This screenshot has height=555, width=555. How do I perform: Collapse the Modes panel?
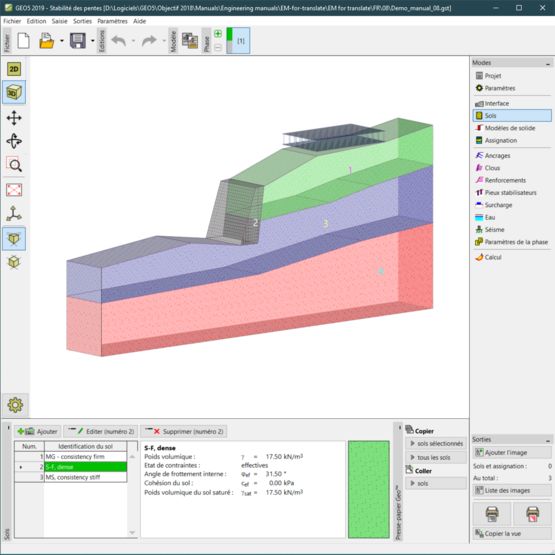click(548, 63)
